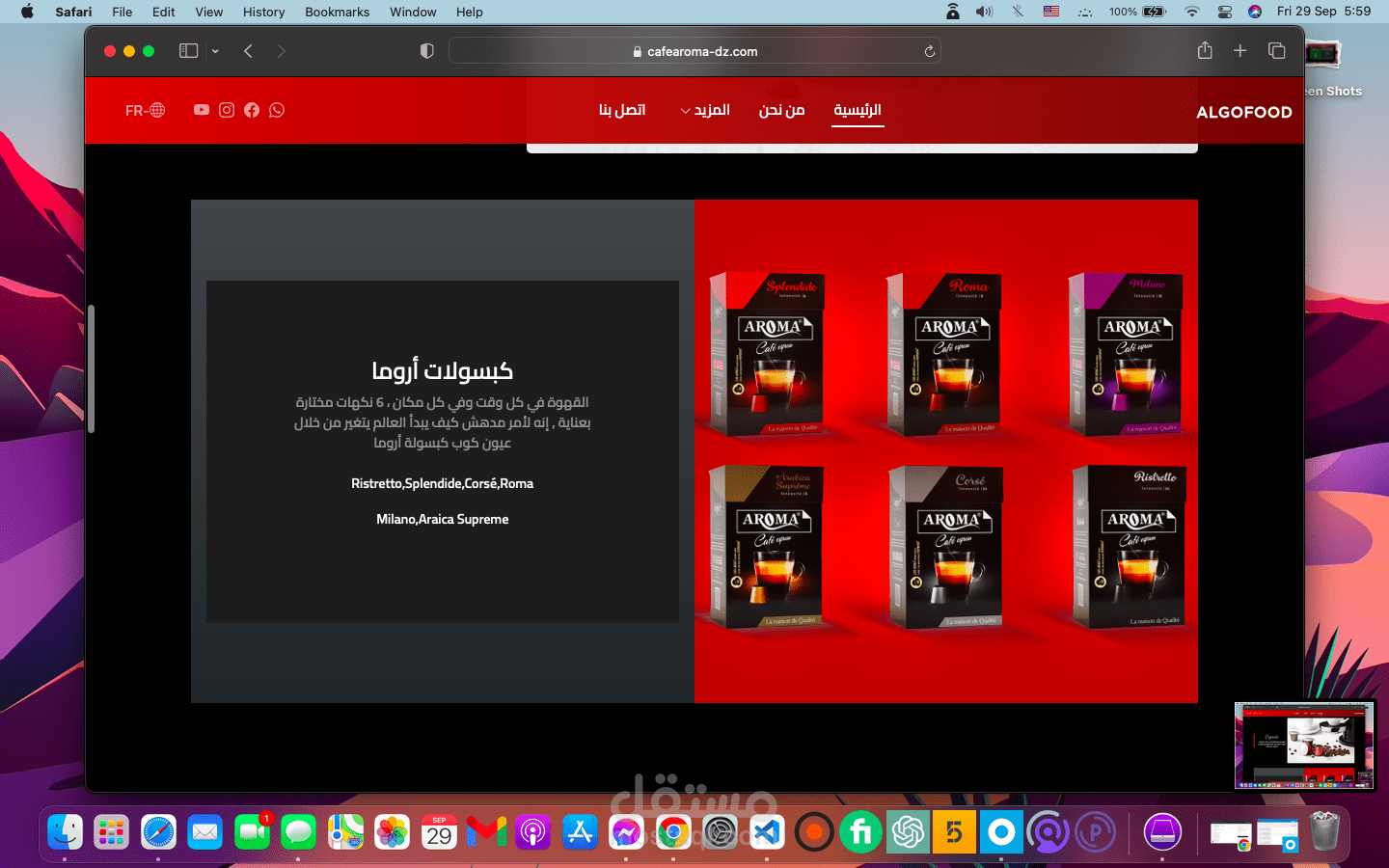1389x868 pixels.
Task: Open the من نحن nav link
Action: [781, 110]
